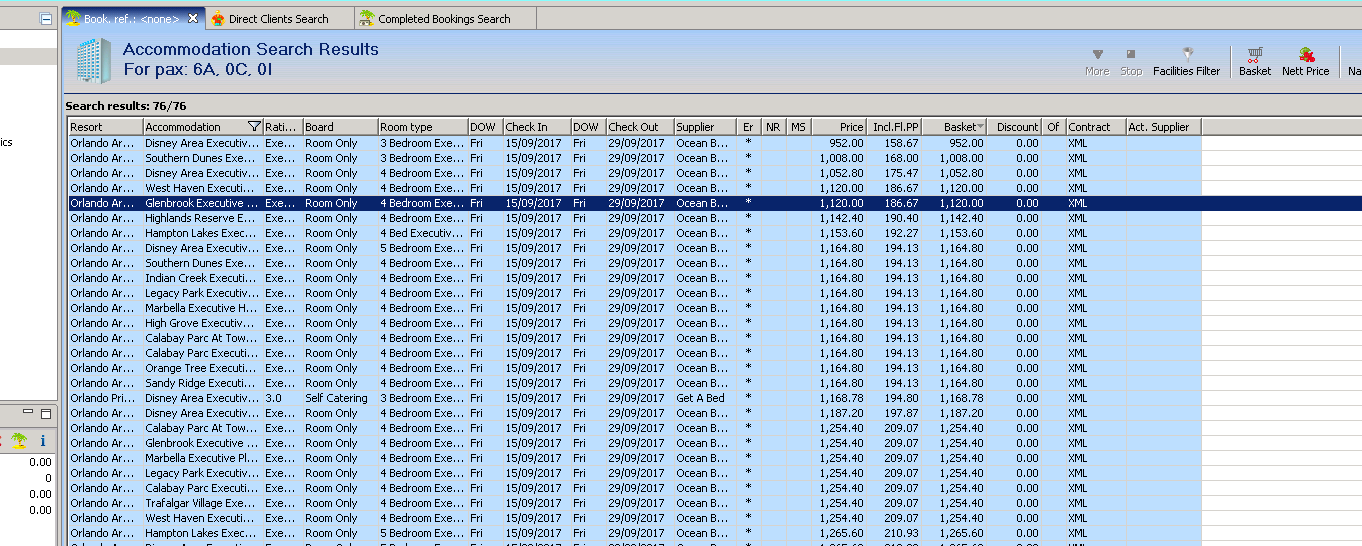
Task: Switch to Direct Clients Search tab
Action: [x=277, y=19]
